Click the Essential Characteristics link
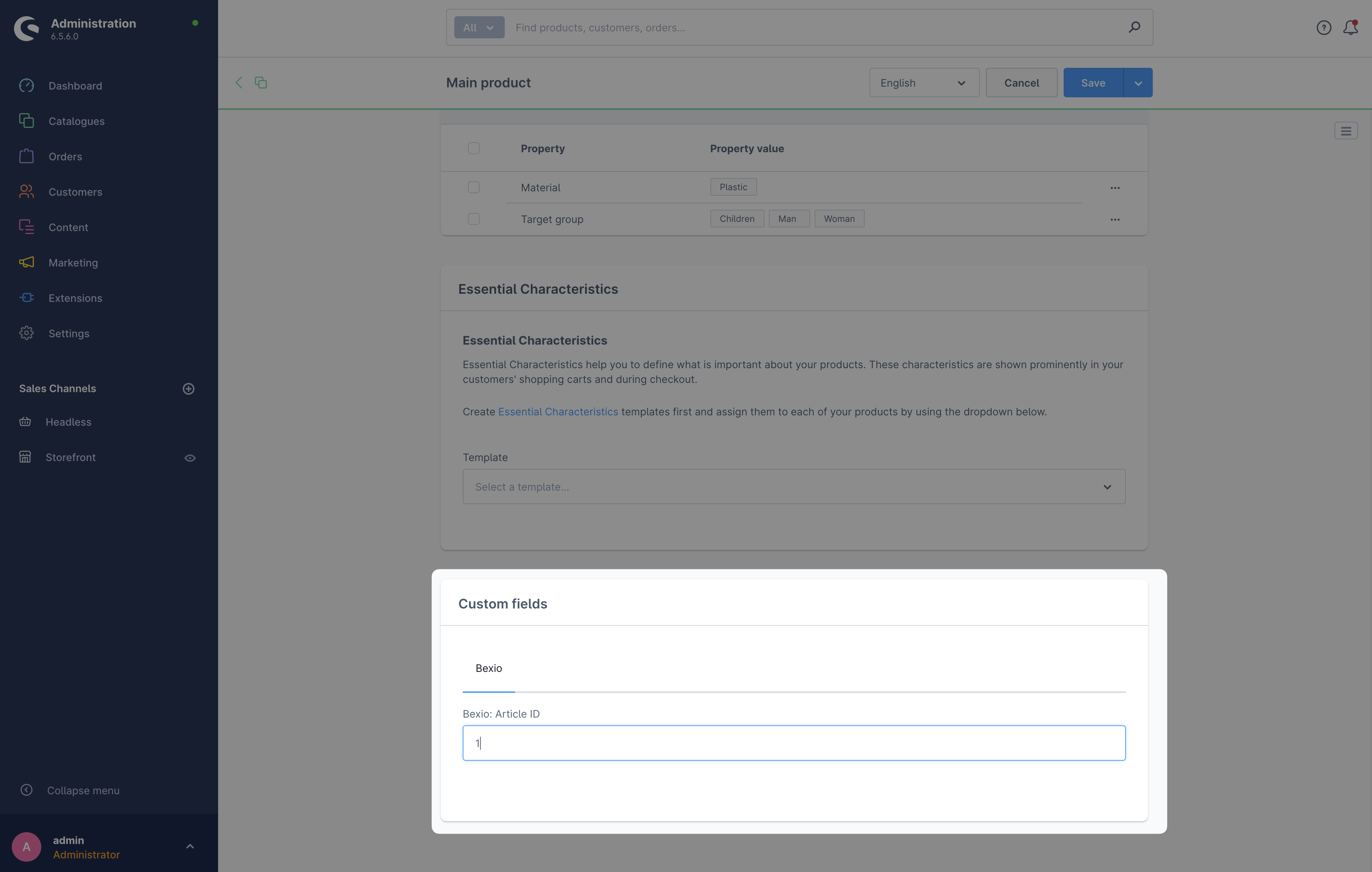1372x872 pixels. 558,411
